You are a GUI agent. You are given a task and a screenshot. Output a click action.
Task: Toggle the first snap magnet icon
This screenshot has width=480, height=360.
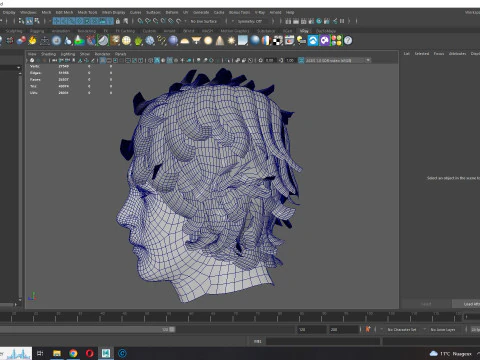click(140, 21)
